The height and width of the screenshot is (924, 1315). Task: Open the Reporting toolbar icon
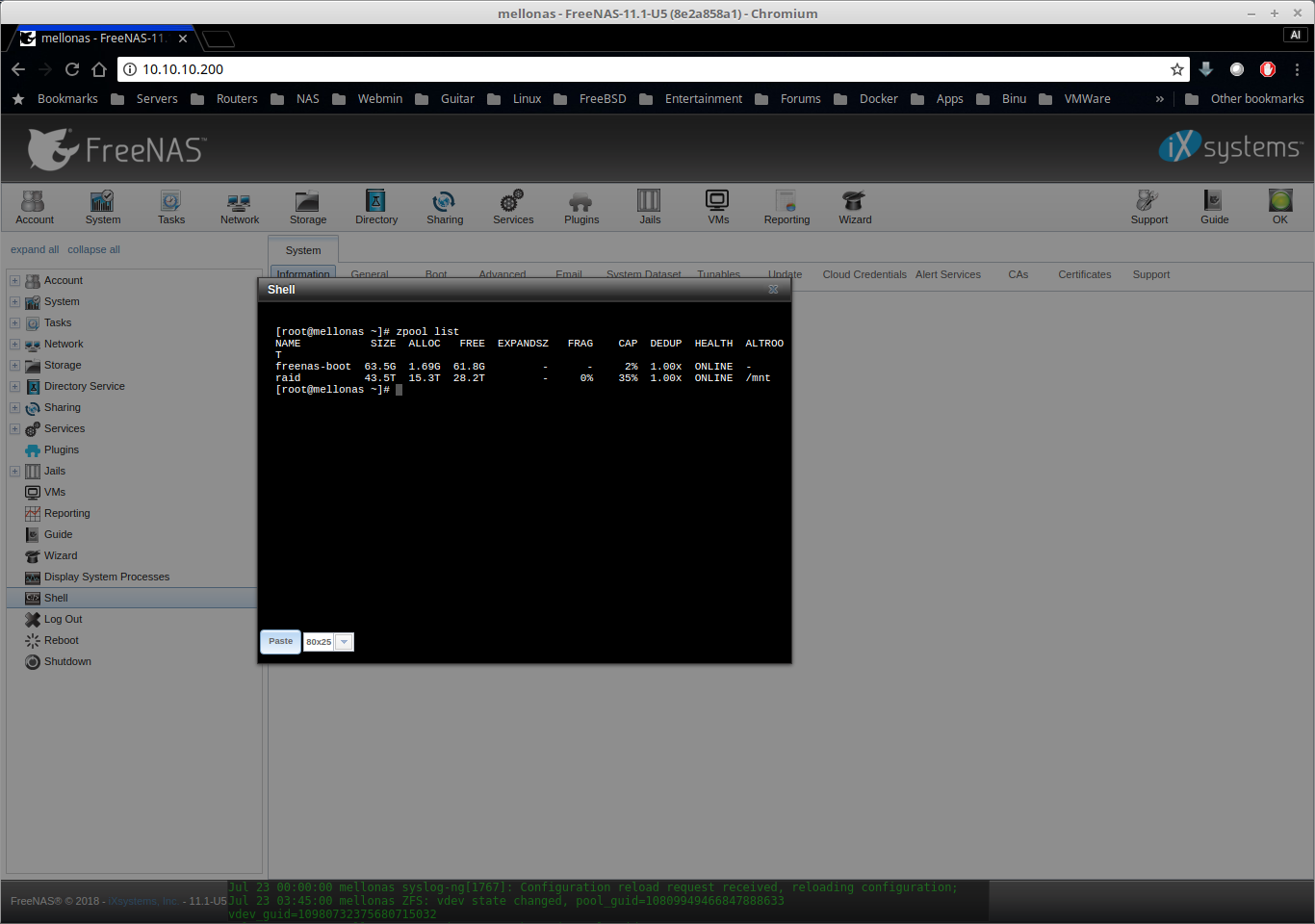click(x=786, y=207)
